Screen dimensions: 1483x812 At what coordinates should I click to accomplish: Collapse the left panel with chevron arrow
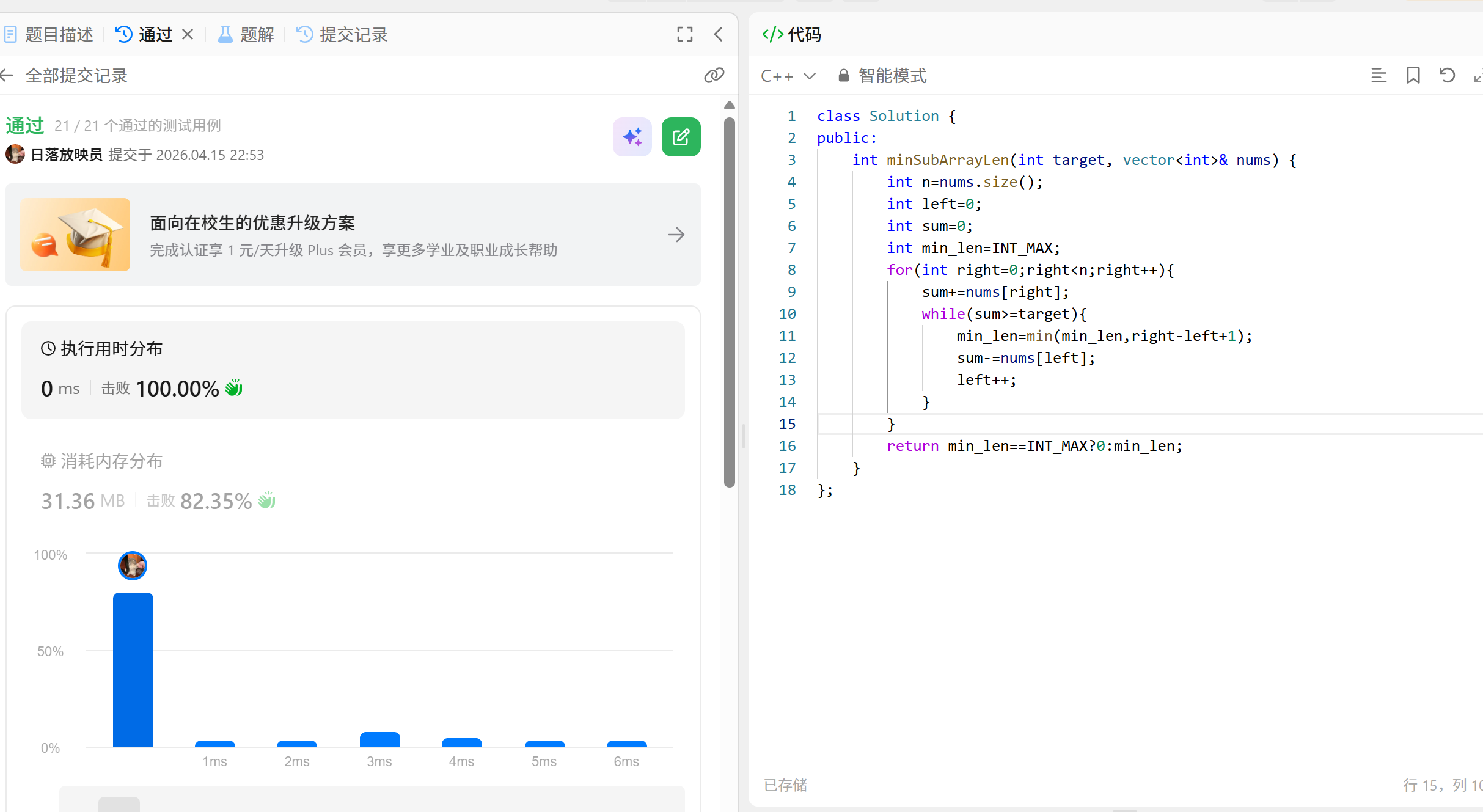(719, 34)
